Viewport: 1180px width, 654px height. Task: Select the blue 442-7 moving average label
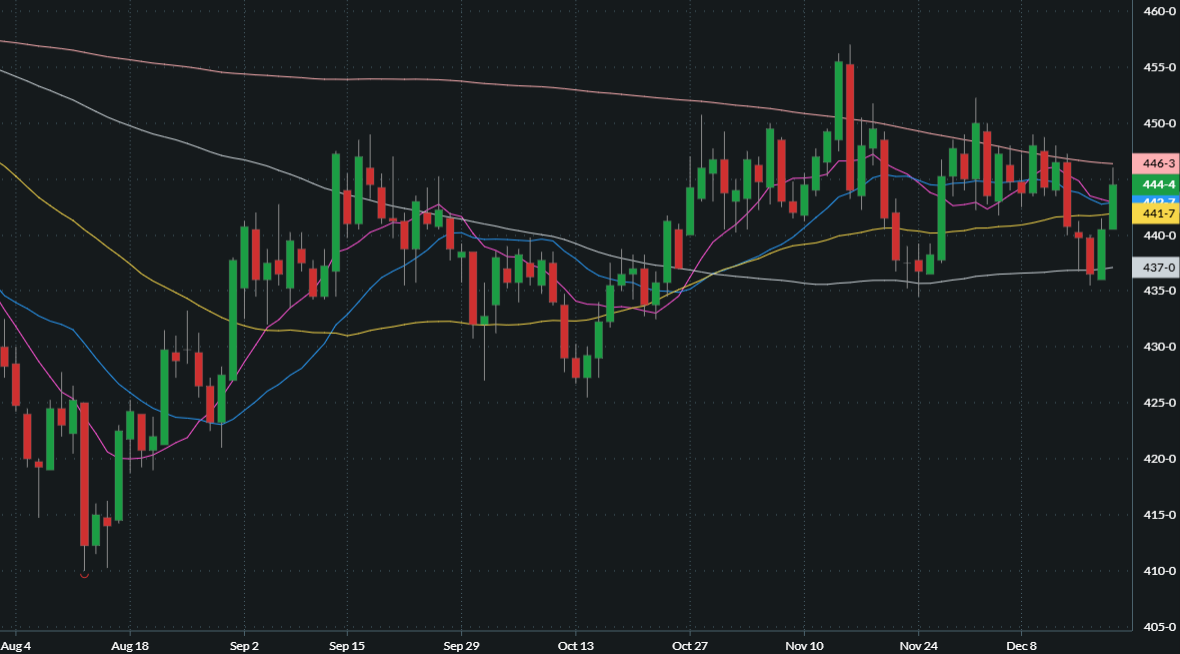coord(1157,200)
